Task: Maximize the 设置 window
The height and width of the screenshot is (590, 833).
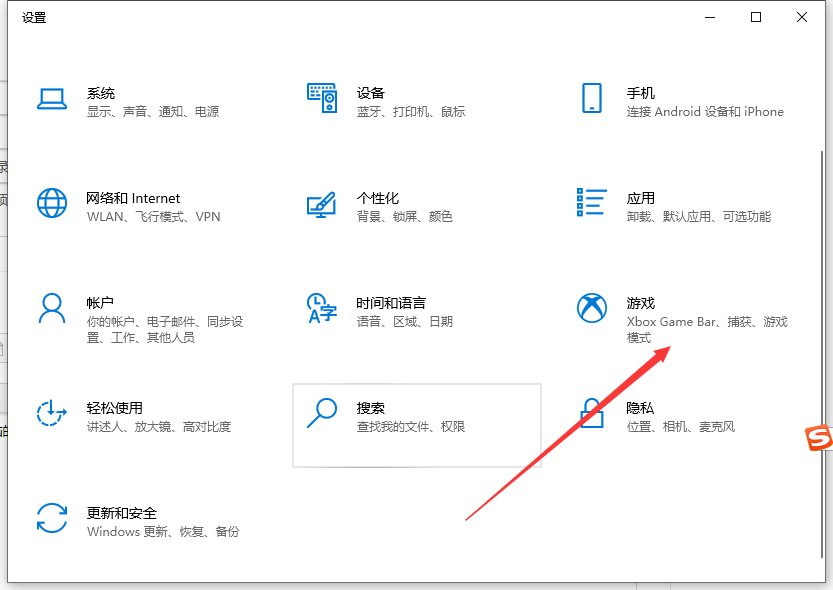Action: 756,17
